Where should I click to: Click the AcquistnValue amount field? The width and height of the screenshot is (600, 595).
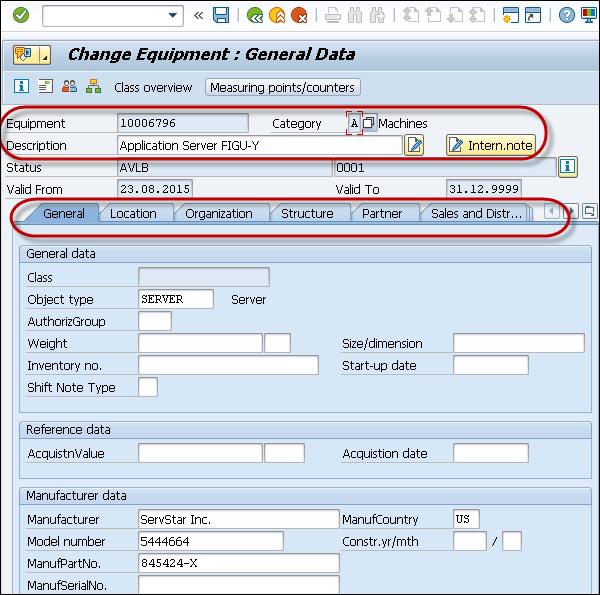coord(201,453)
